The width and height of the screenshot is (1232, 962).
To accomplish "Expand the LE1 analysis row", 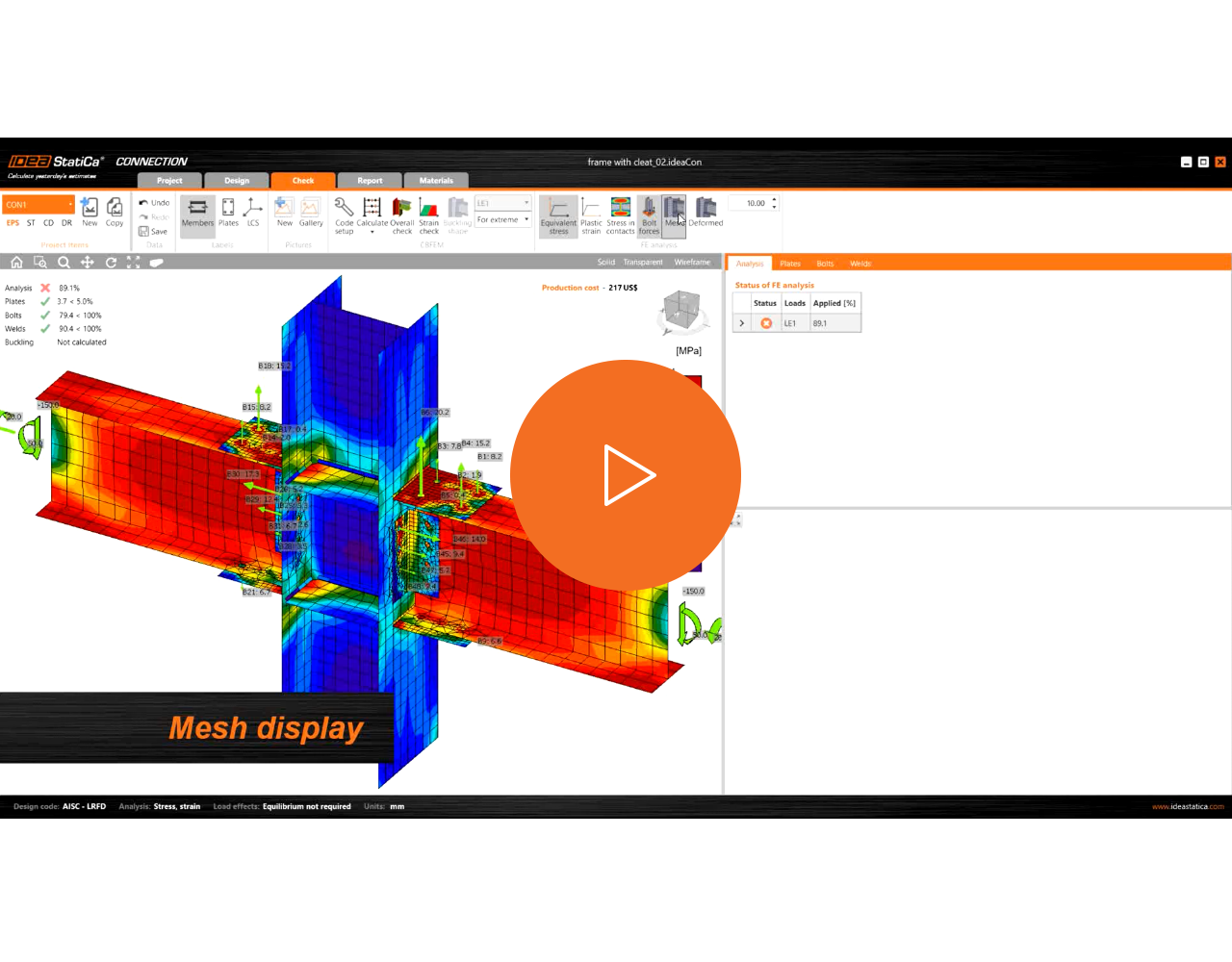I will [742, 323].
